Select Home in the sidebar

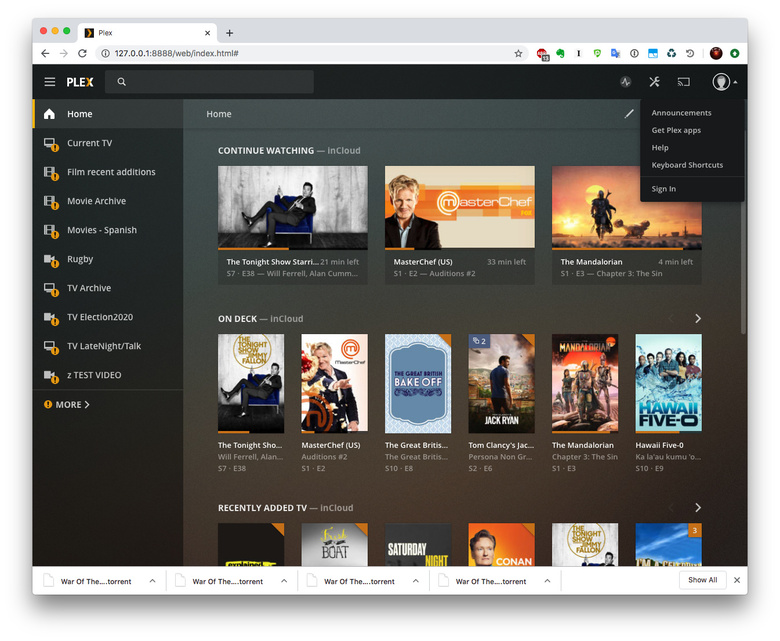[108, 114]
